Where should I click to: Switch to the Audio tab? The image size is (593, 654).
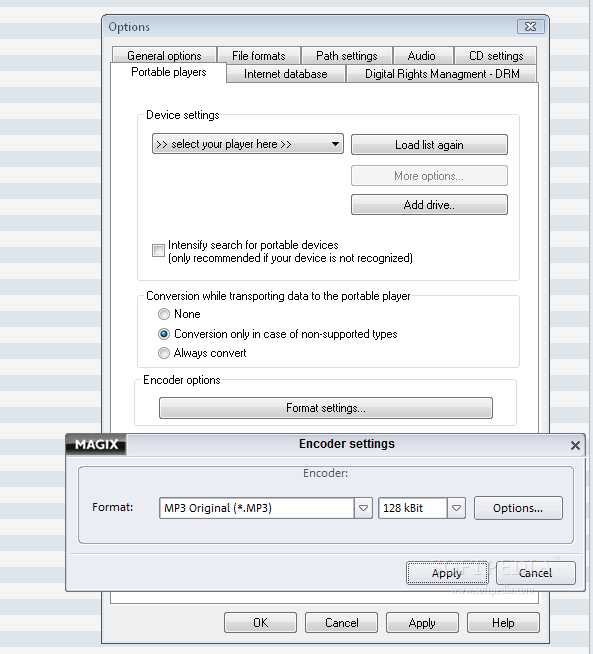coord(421,55)
